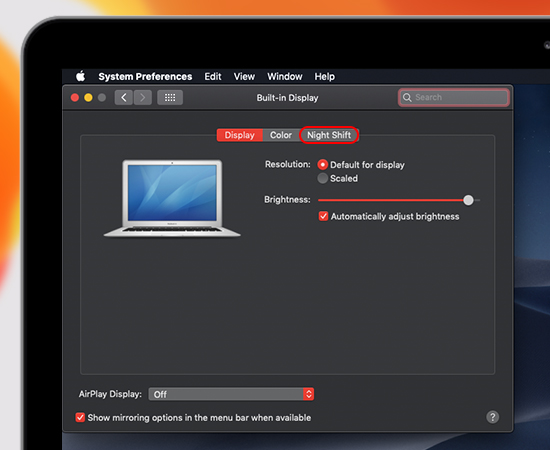550x450 pixels.
Task: Open the System Preferences menu
Action: [x=145, y=76]
